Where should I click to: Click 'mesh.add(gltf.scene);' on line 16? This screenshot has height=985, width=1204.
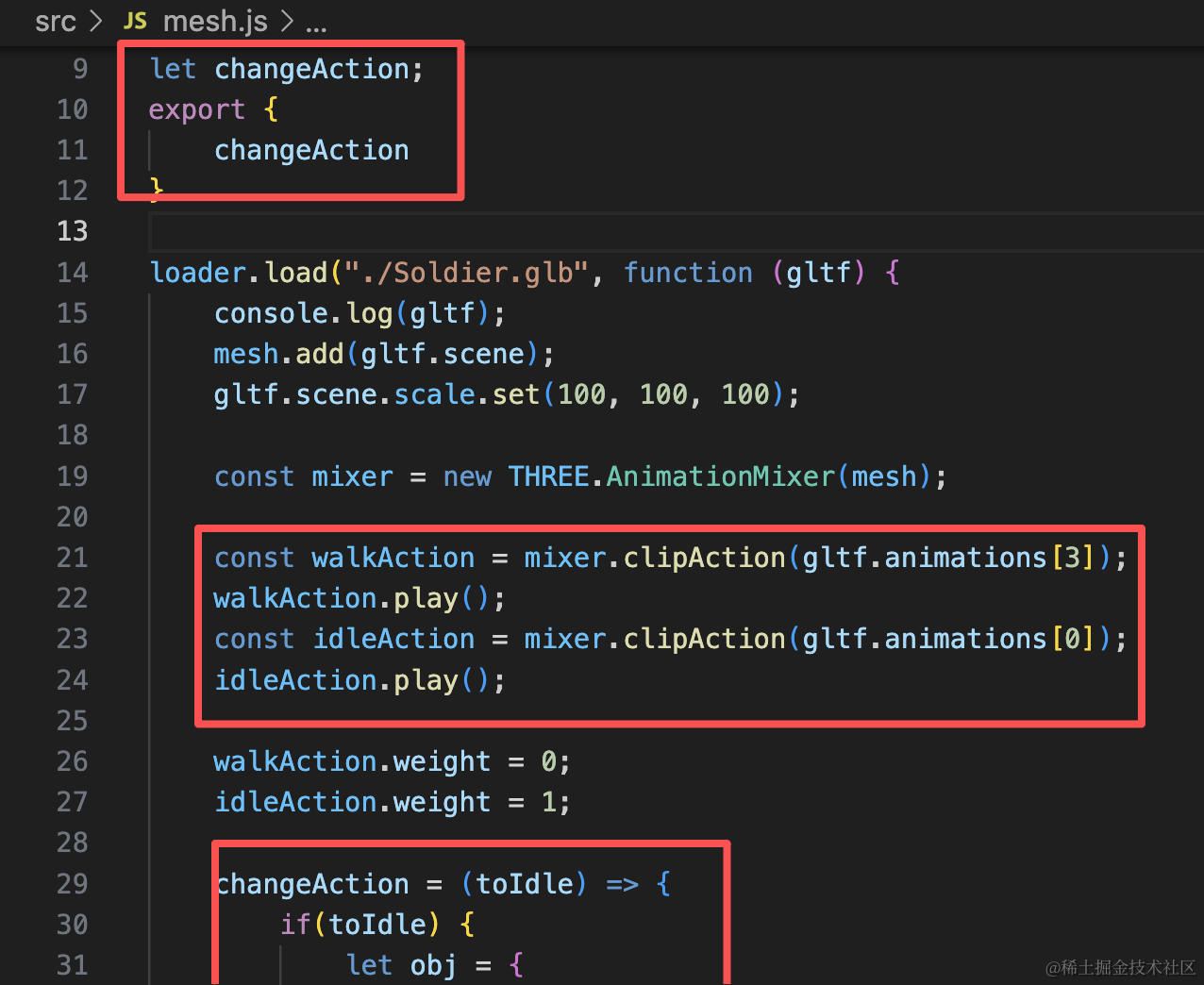click(x=384, y=354)
